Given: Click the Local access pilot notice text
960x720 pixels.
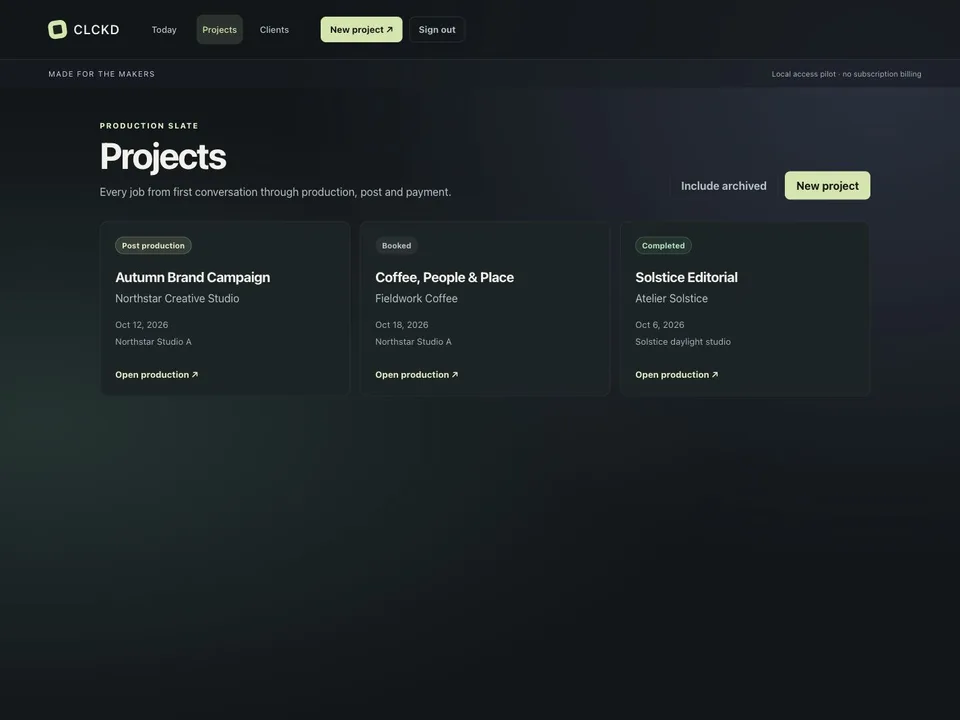Looking at the screenshot, I should 846,74.
